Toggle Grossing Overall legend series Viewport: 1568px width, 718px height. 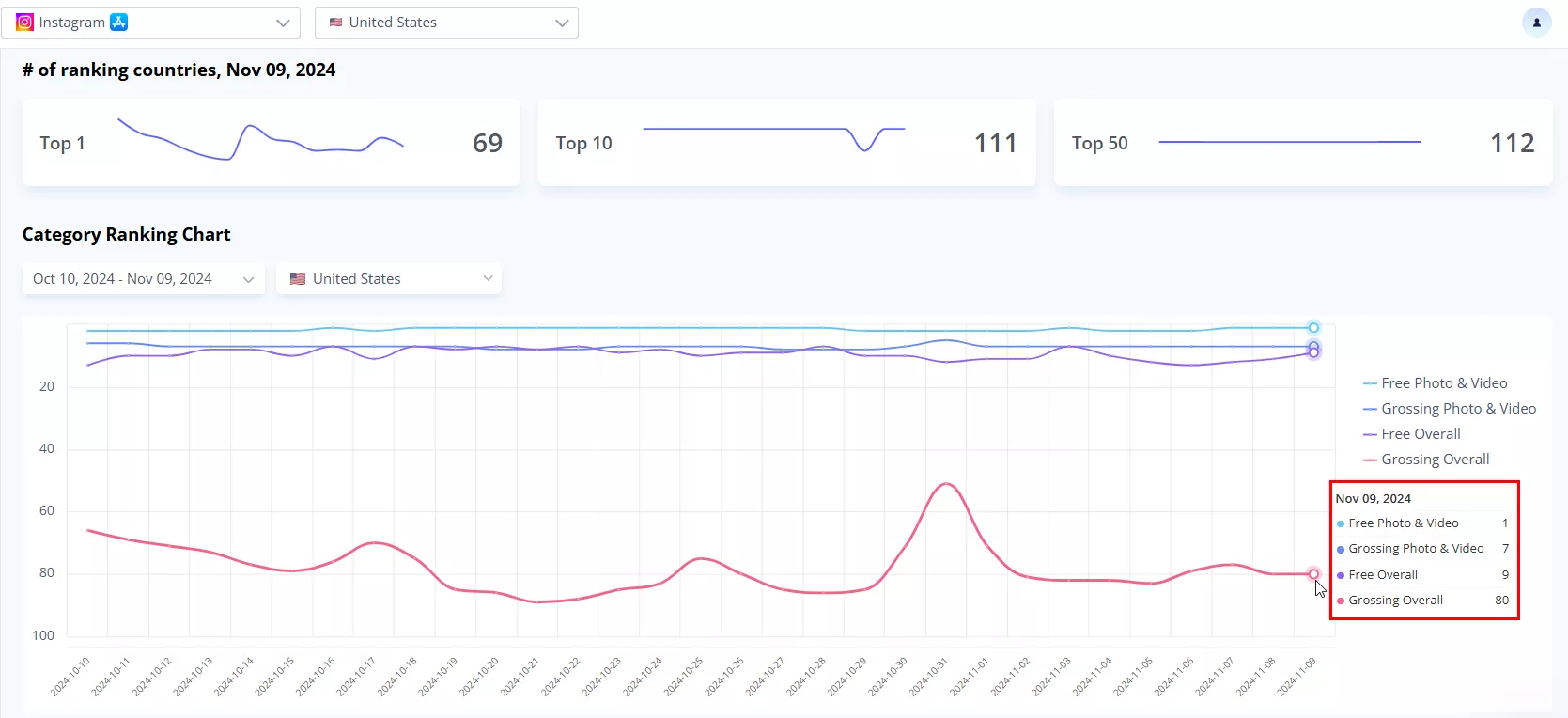pos(1435,460)
